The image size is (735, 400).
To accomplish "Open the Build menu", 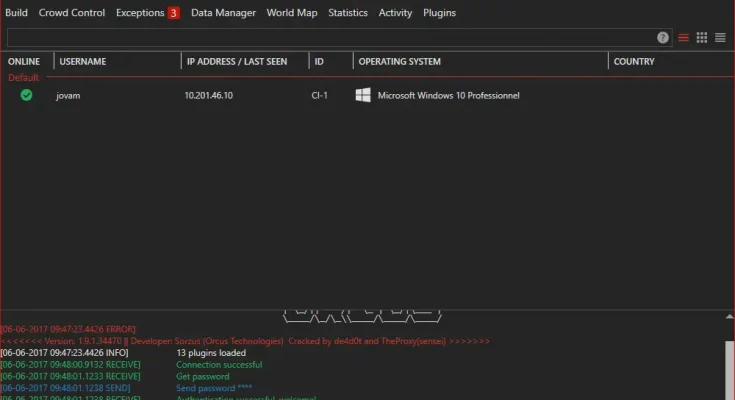I will point(16,13).
